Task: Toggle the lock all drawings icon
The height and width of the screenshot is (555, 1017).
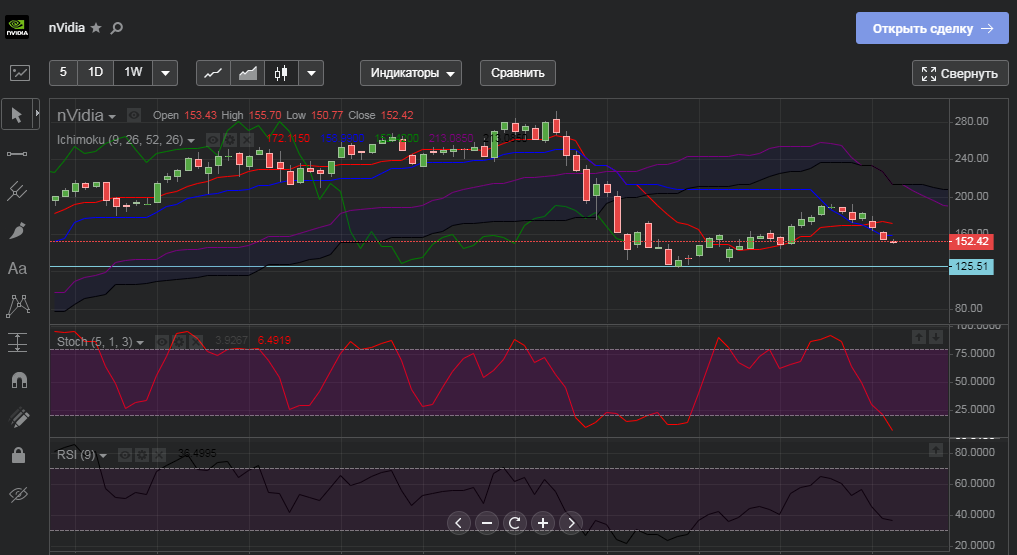Action: (17, 455)
